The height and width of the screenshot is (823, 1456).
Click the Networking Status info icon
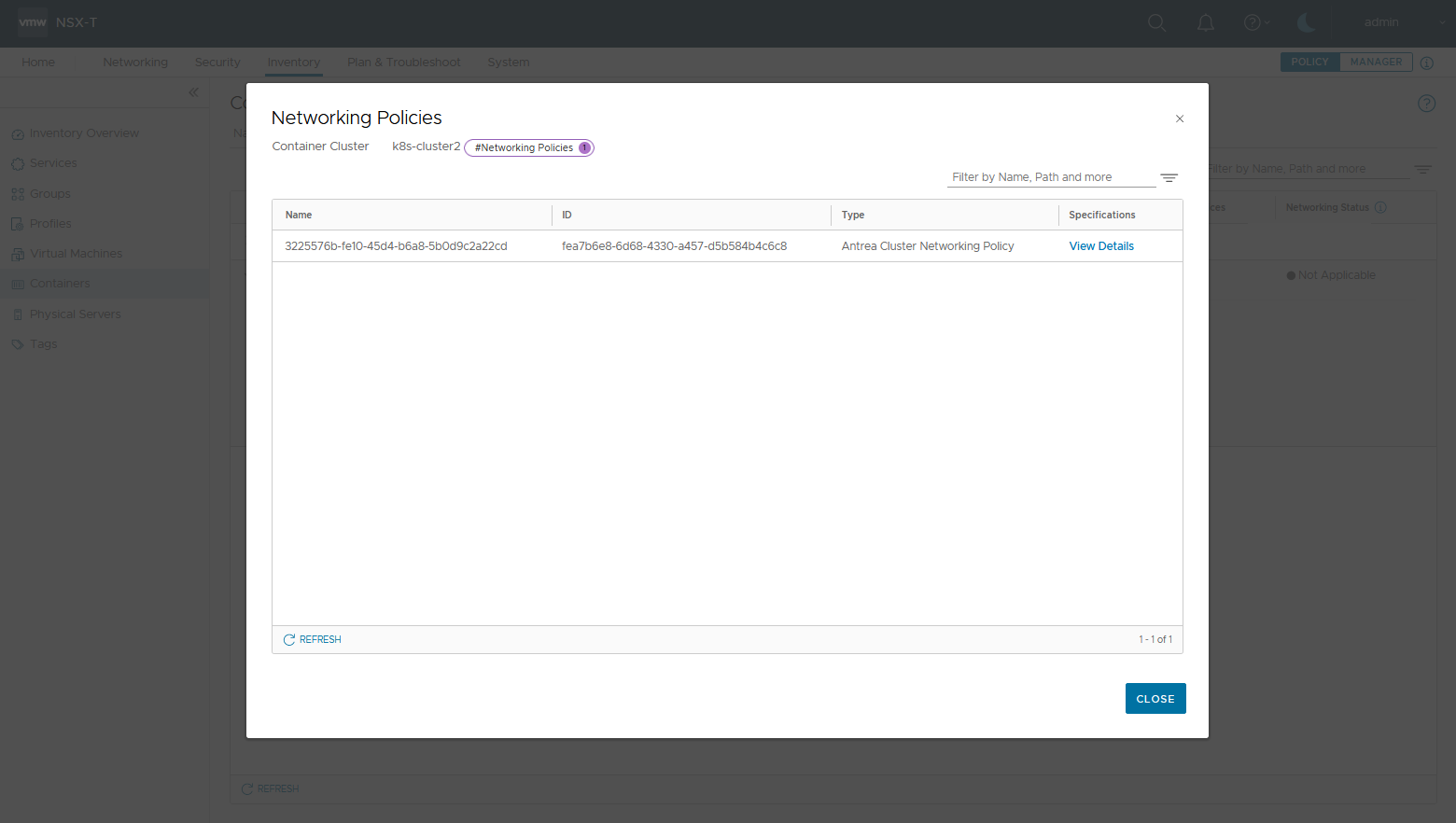[x=1381, y=207]
